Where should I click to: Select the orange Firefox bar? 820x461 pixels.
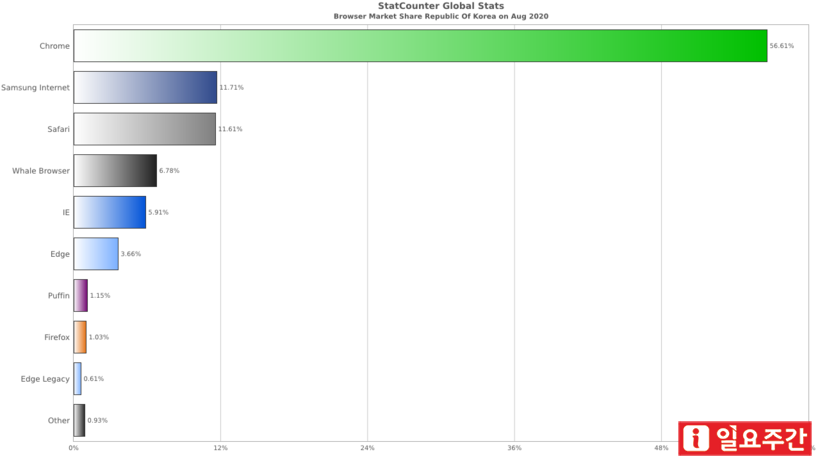pyautogui.click(x=80, y=337)
